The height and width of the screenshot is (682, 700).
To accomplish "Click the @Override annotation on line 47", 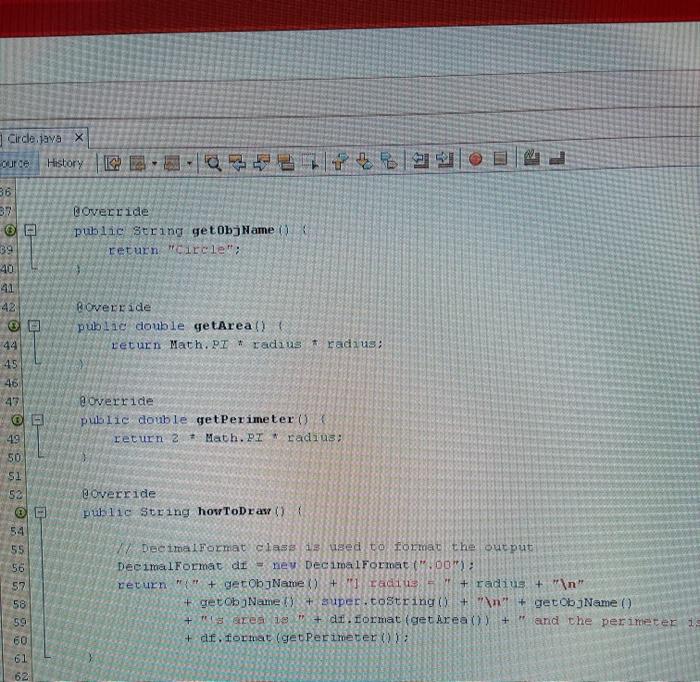I will tap(116, 401).
